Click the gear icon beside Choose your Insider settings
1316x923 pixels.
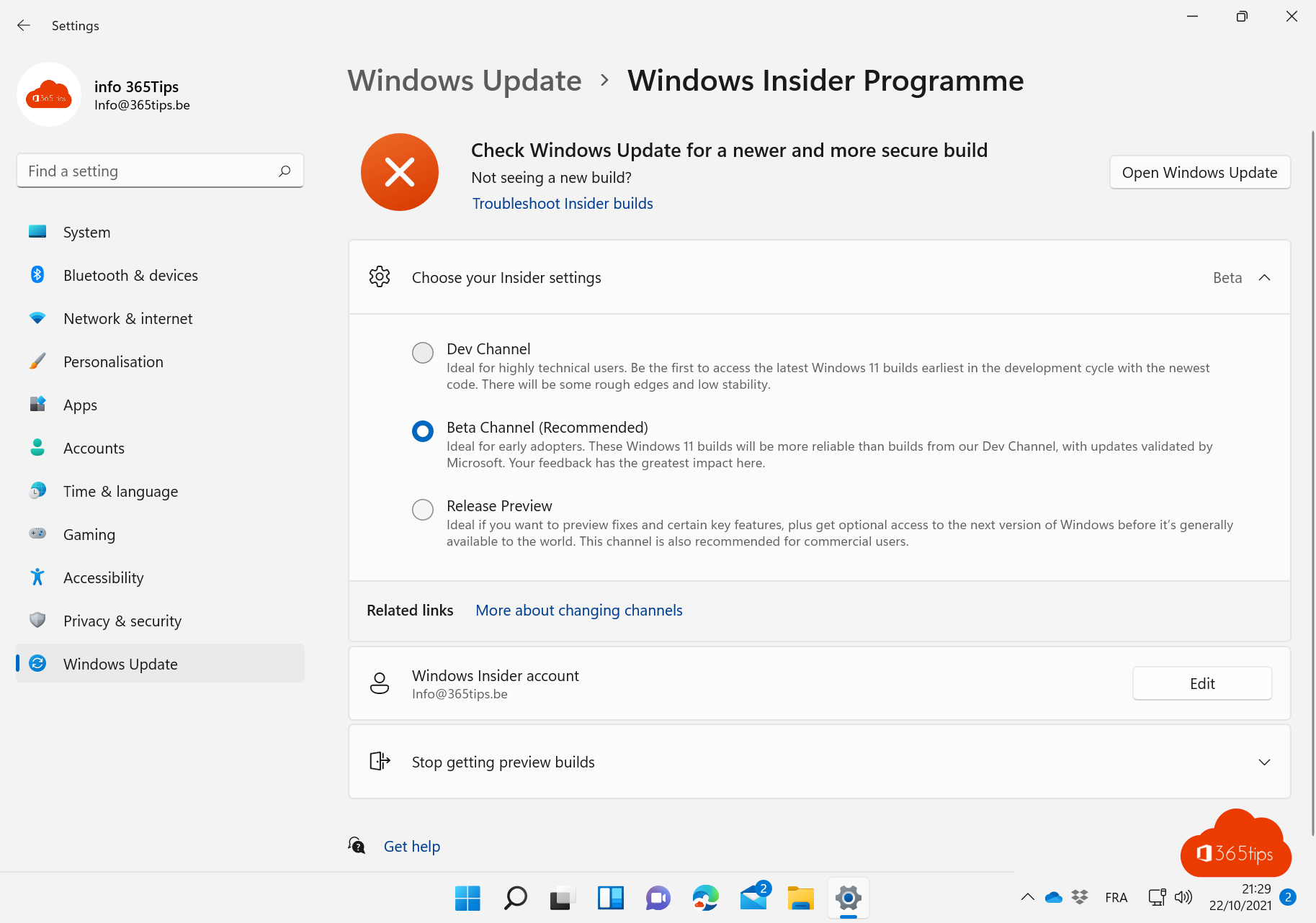[x=380, y=276]
